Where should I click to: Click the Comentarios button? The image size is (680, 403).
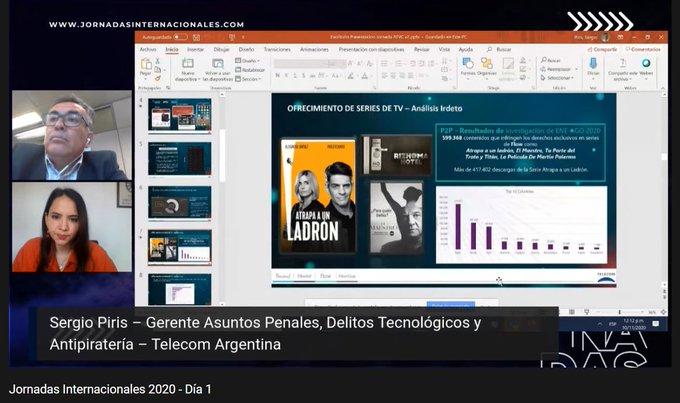point(643,49)
